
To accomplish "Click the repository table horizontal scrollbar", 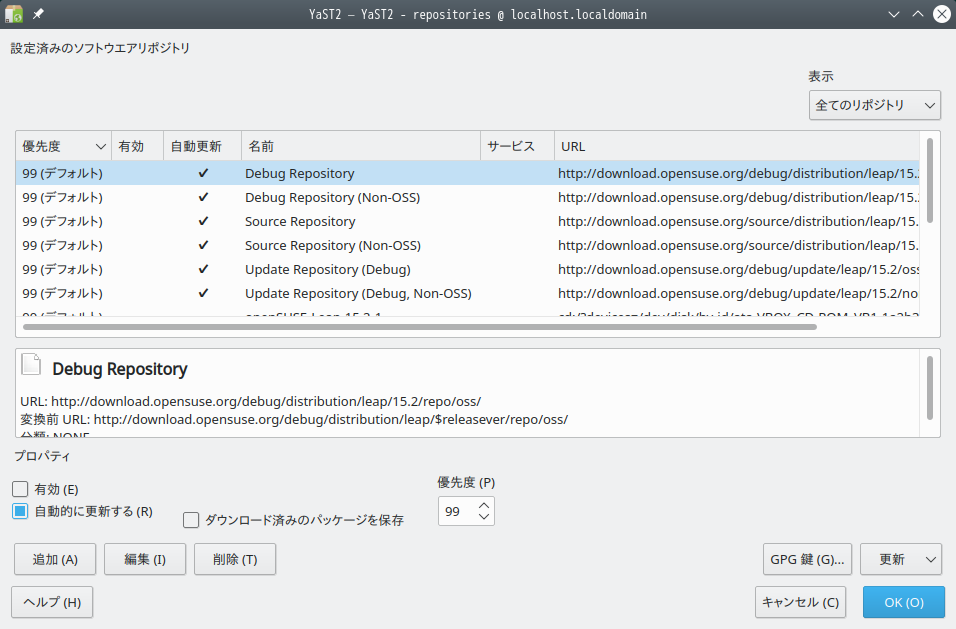I will (419, 327).
